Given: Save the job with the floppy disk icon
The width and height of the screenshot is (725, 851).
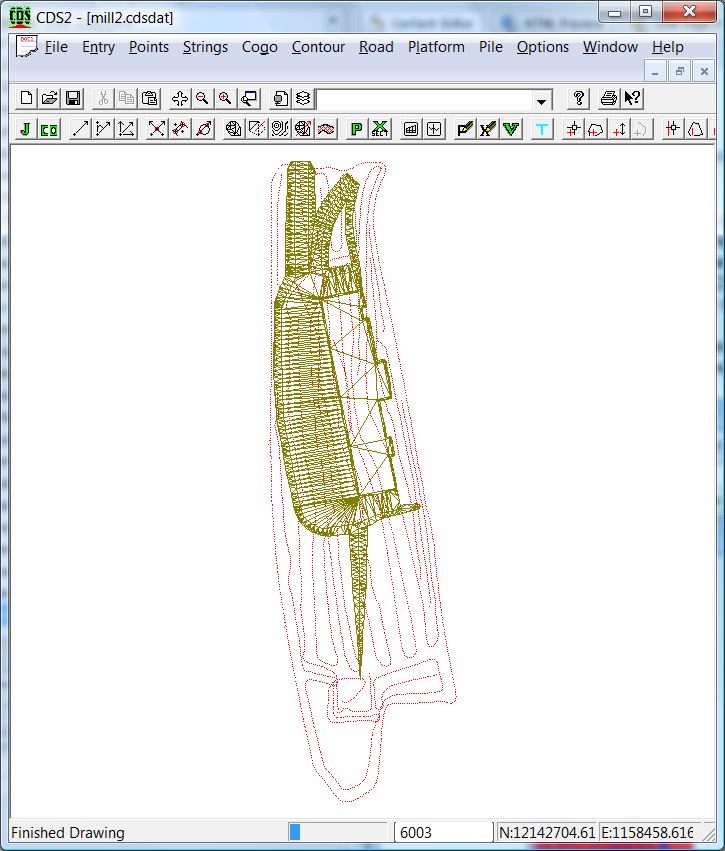Looking at the screenshot, I should 73,98.
